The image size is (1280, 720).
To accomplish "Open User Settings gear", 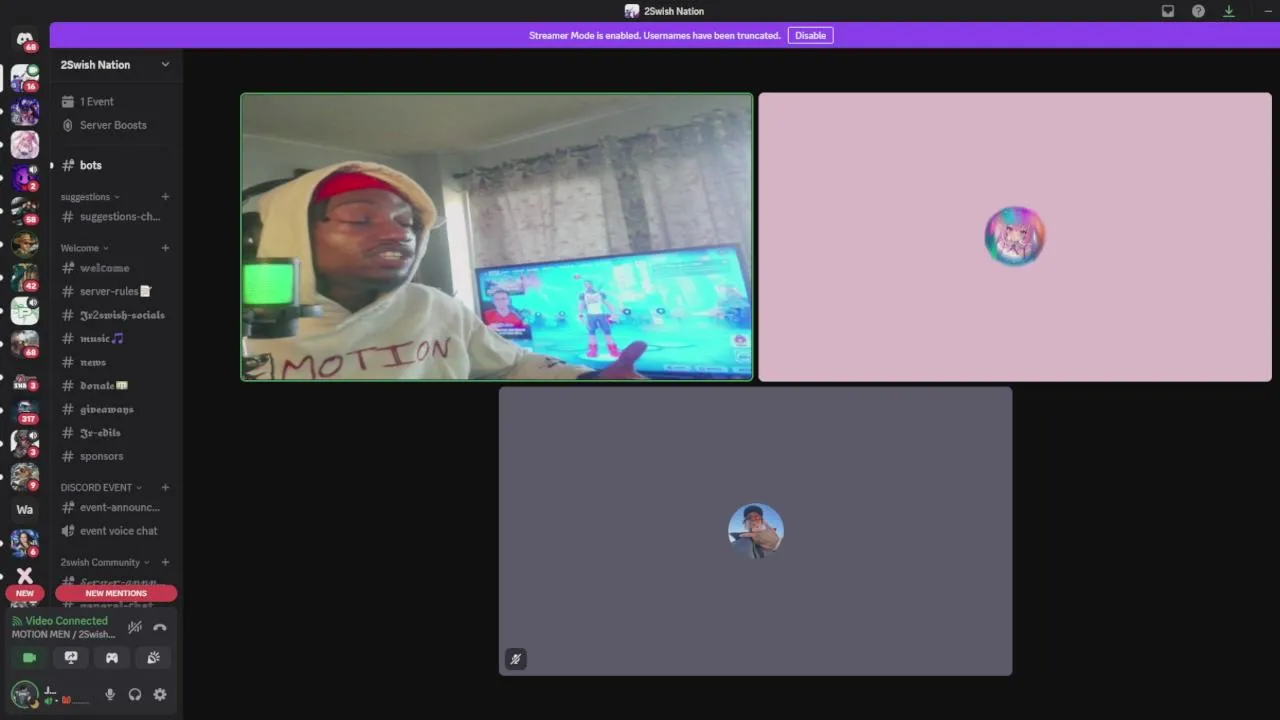I will tap(160, 694).
